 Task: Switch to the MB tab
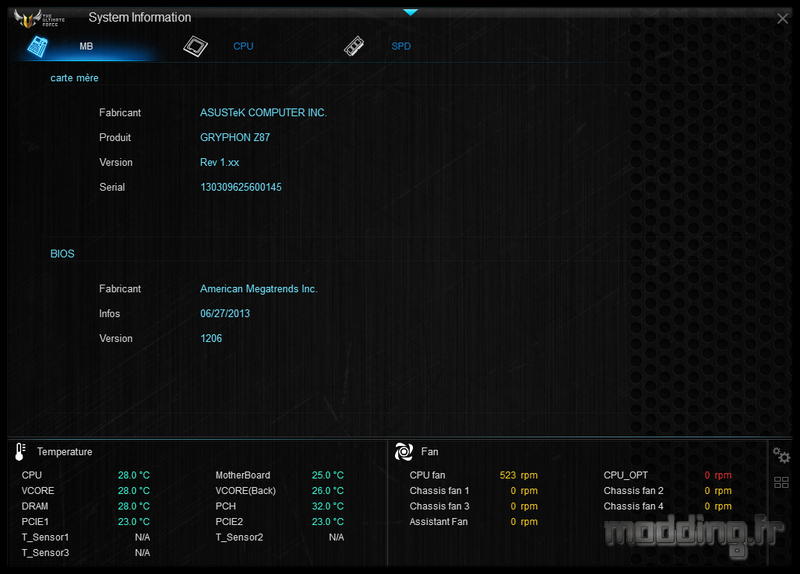[x=86, y=46]
